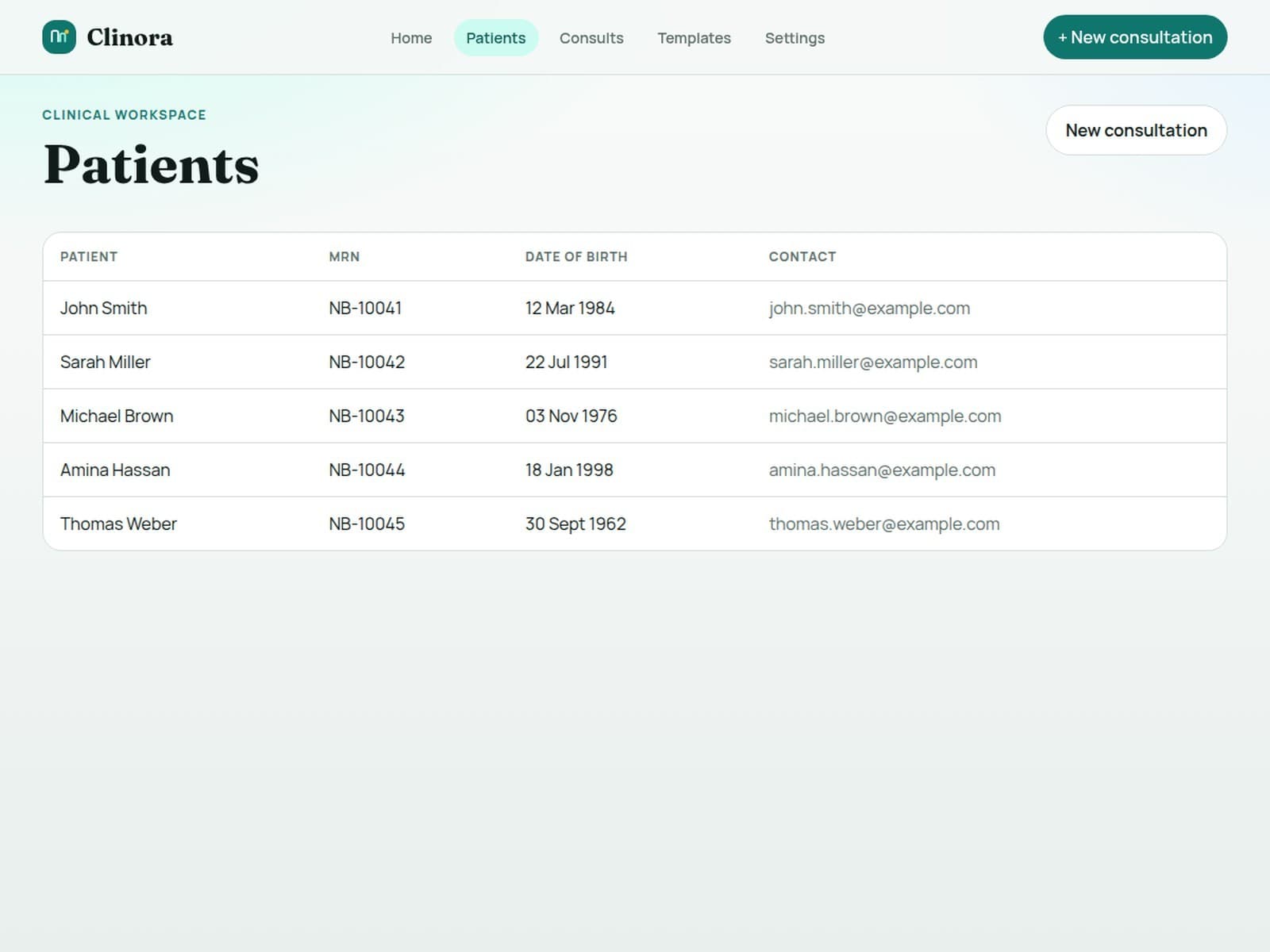Select patient Michael Brown
This screenshot has height=952, width=1270.
(117, 416)
